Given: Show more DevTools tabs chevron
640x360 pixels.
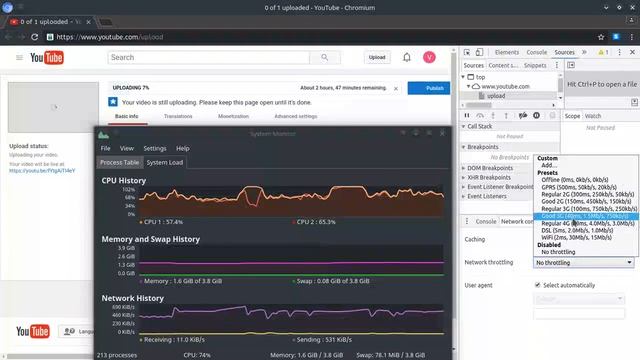Looking at the screenshot, I should tap(584, 52).
